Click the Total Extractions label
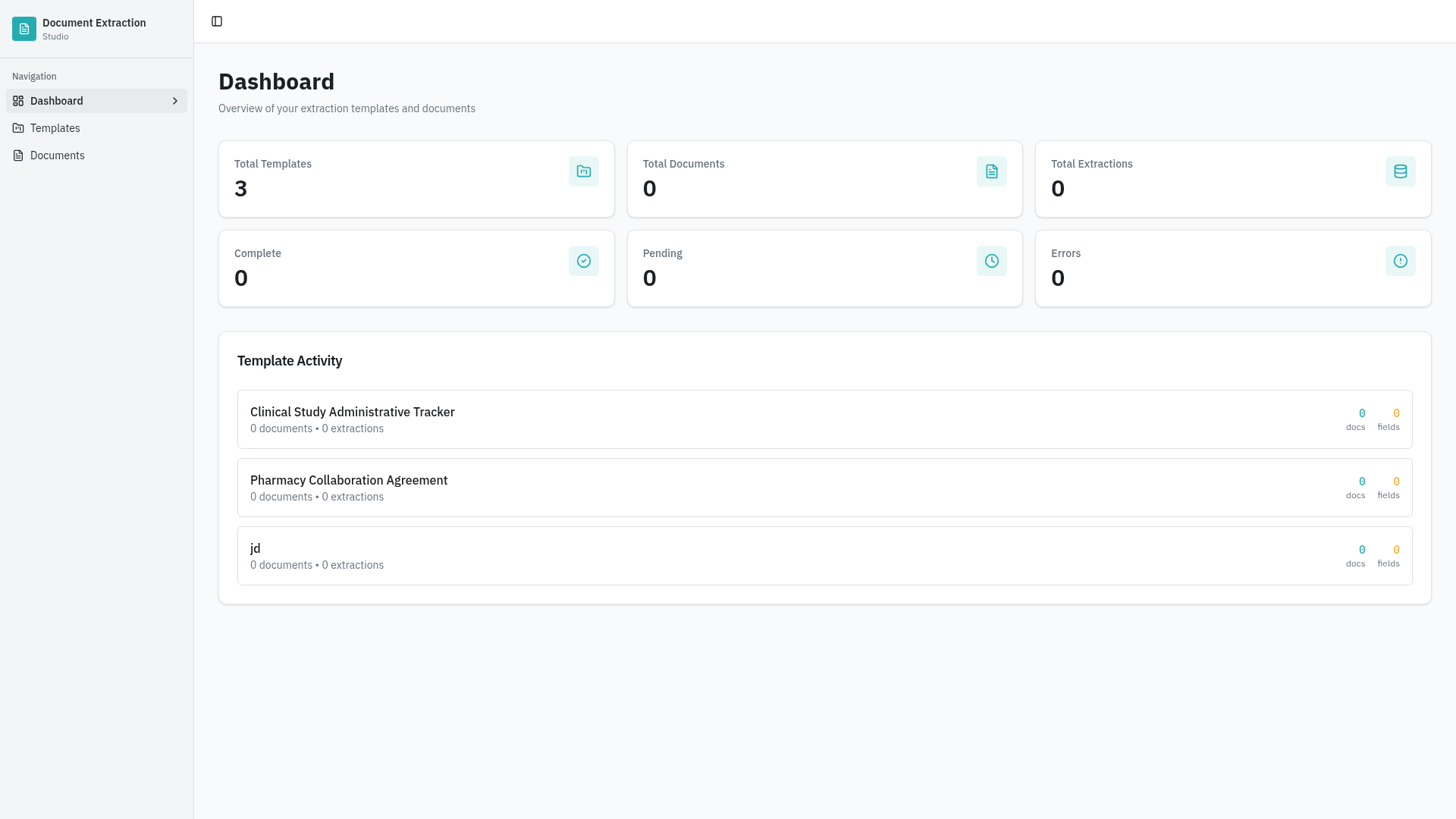This screenshot has width=1456, height=819. (1091, 164)
